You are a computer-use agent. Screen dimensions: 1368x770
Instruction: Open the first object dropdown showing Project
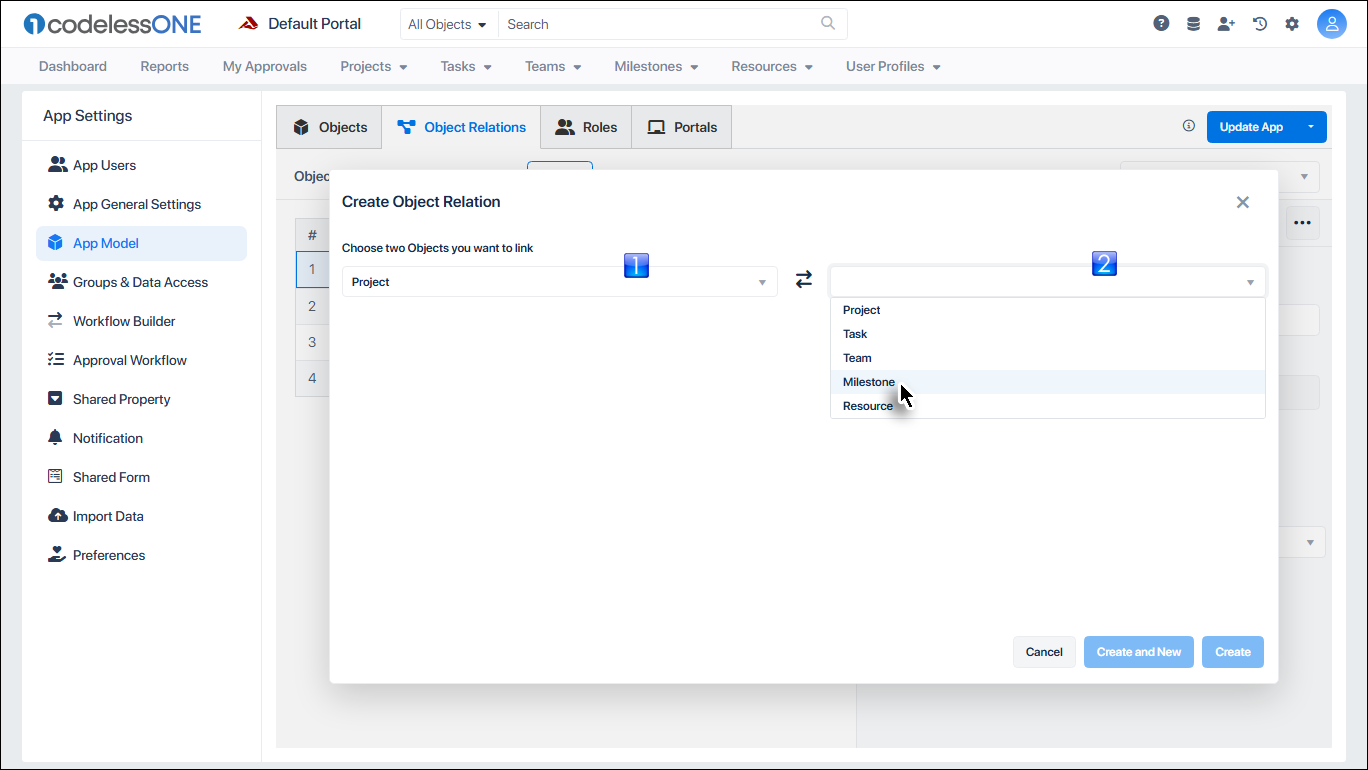[x=560, y=282]
